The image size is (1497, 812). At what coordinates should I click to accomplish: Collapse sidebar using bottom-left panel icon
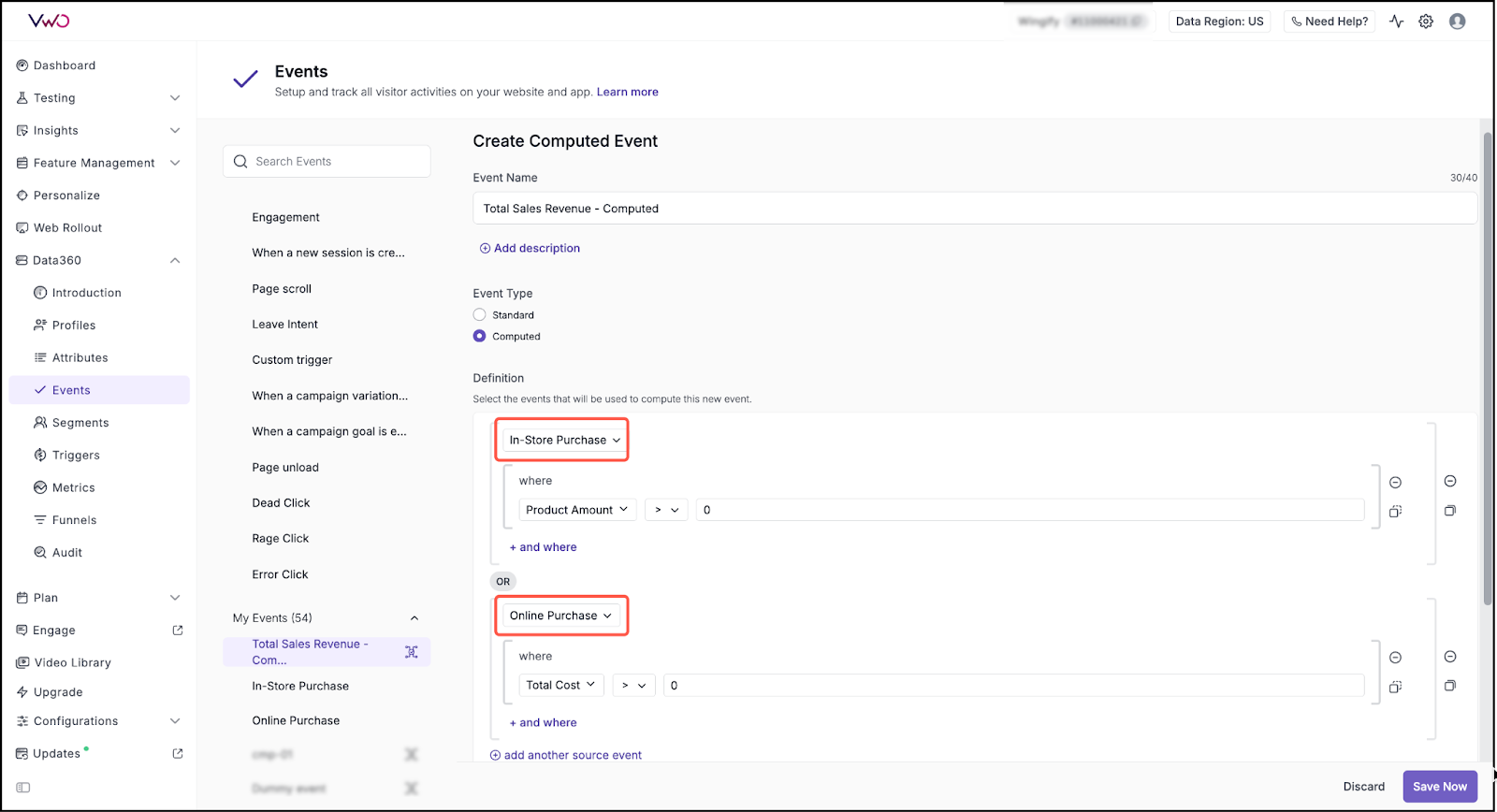23,788
